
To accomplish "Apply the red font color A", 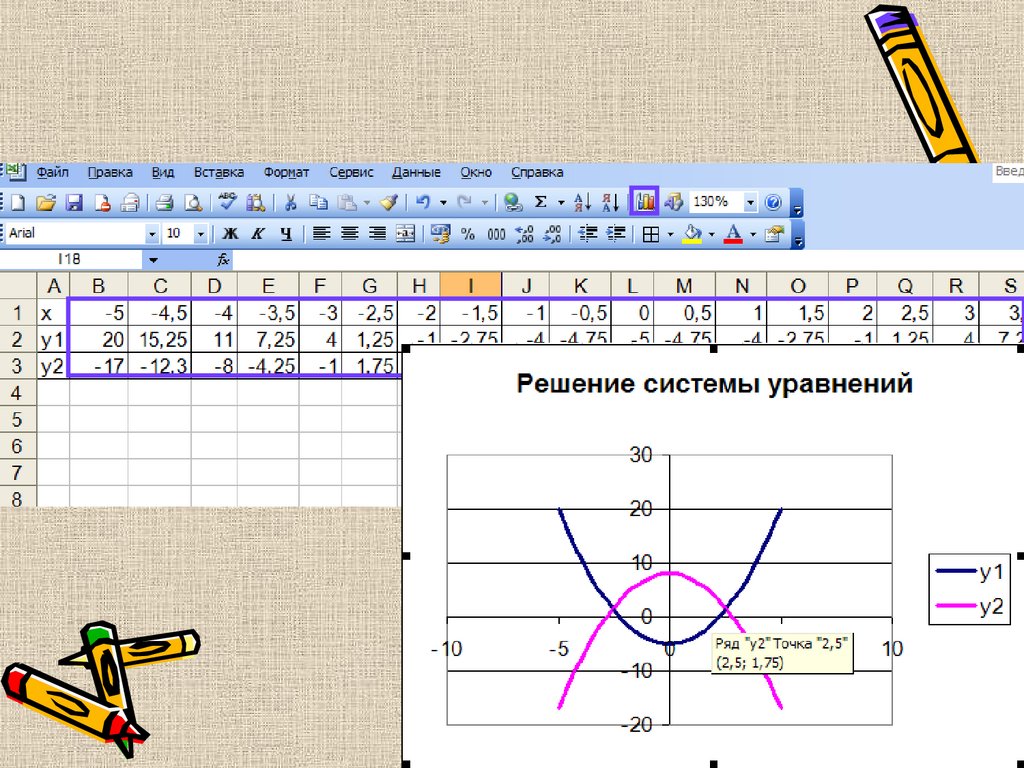I will (733, 234).
